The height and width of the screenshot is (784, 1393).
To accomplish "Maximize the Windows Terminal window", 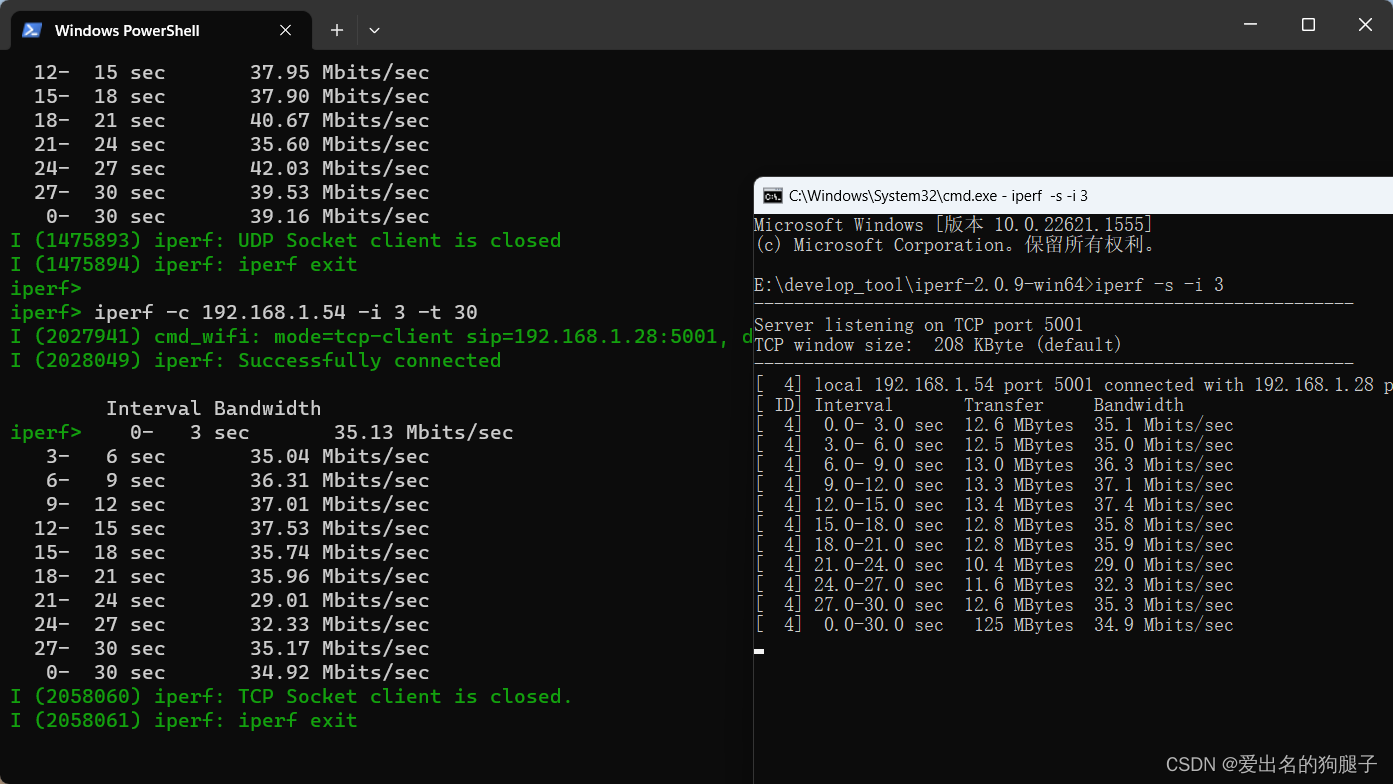I will [1308, 24].
